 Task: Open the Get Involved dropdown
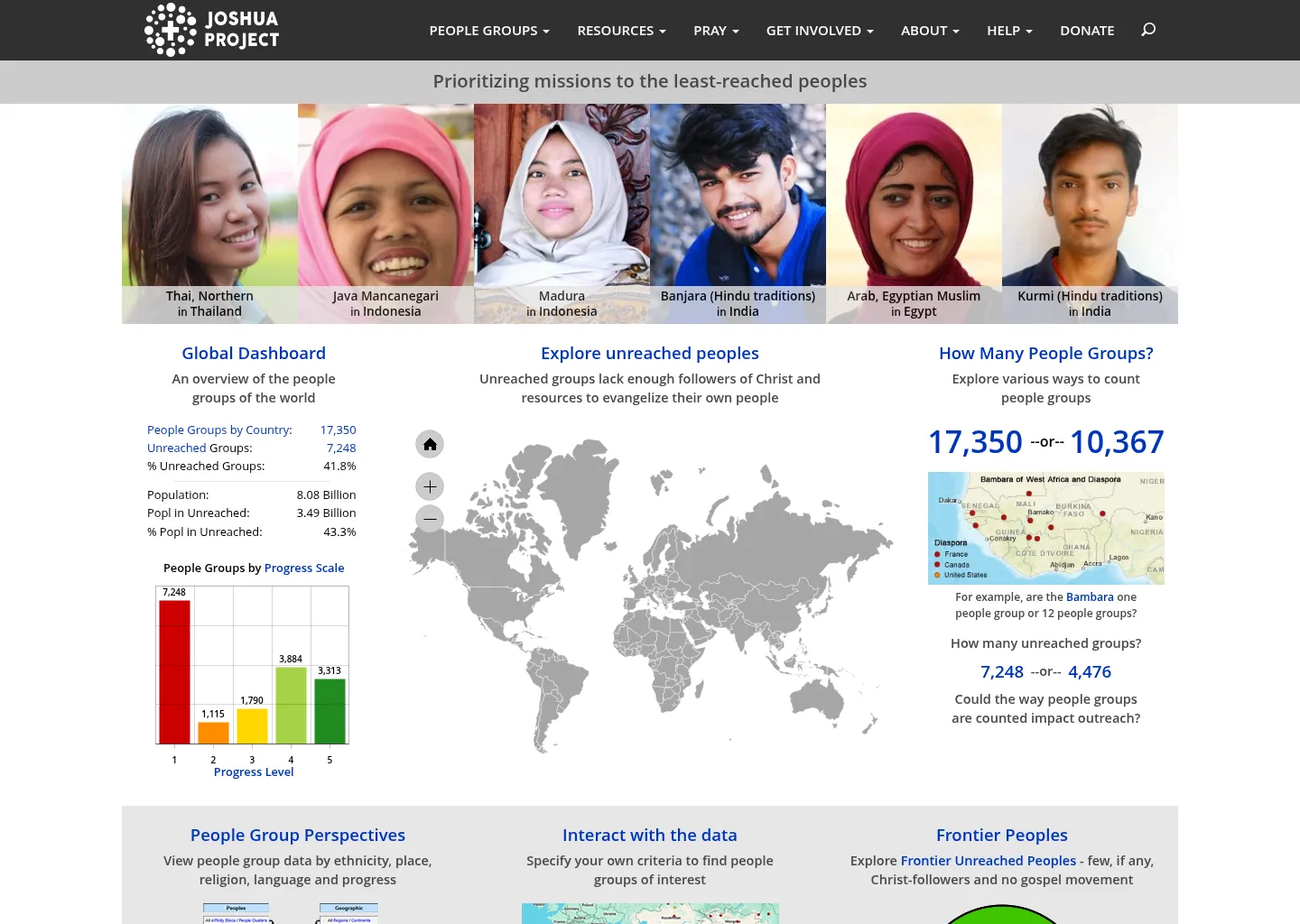820,31
